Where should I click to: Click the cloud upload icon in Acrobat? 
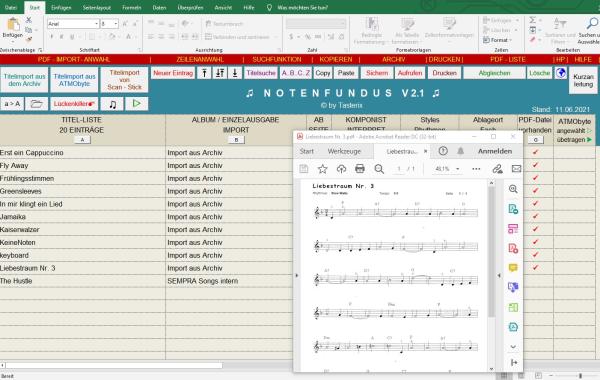341,169
